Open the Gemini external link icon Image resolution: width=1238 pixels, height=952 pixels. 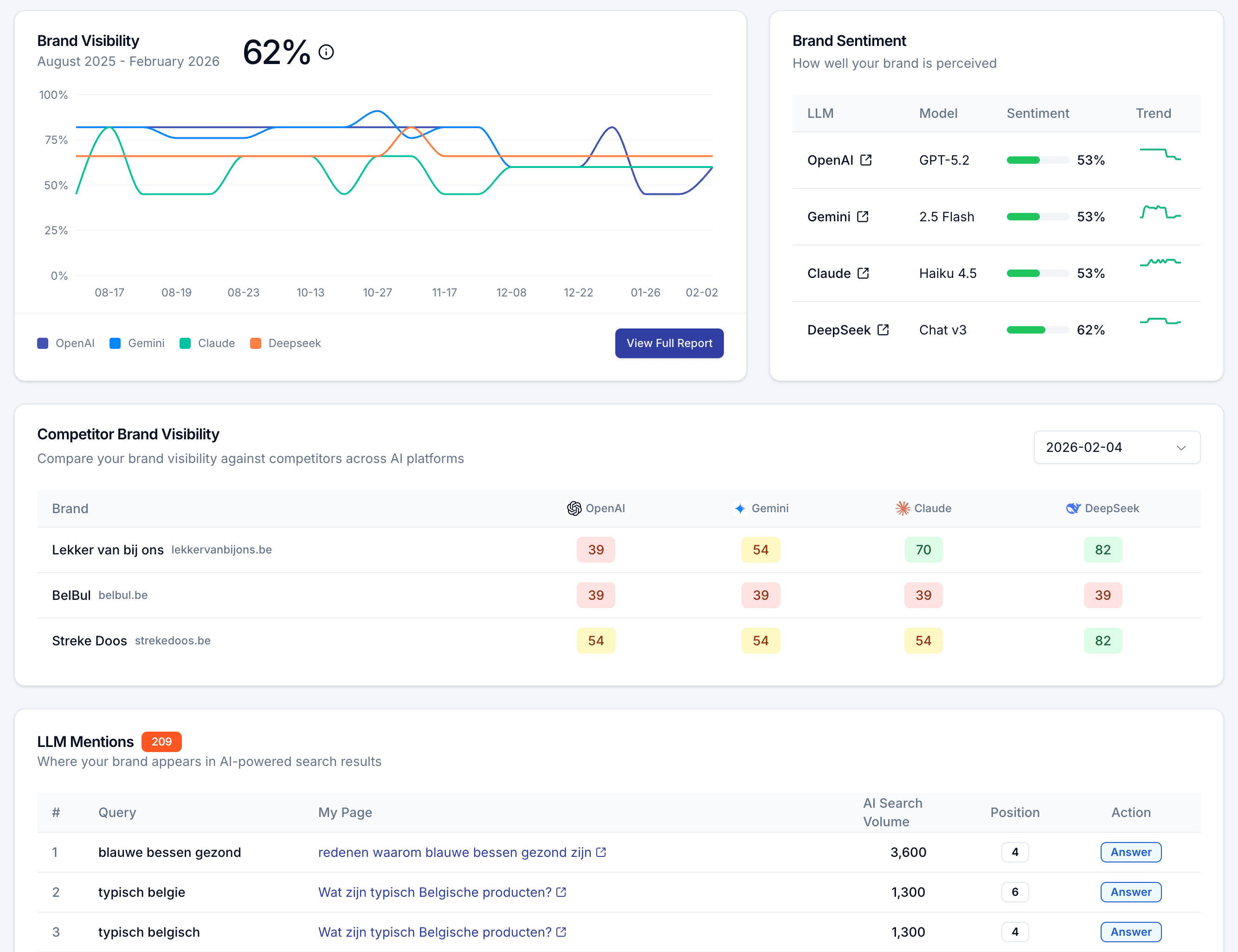863,217
